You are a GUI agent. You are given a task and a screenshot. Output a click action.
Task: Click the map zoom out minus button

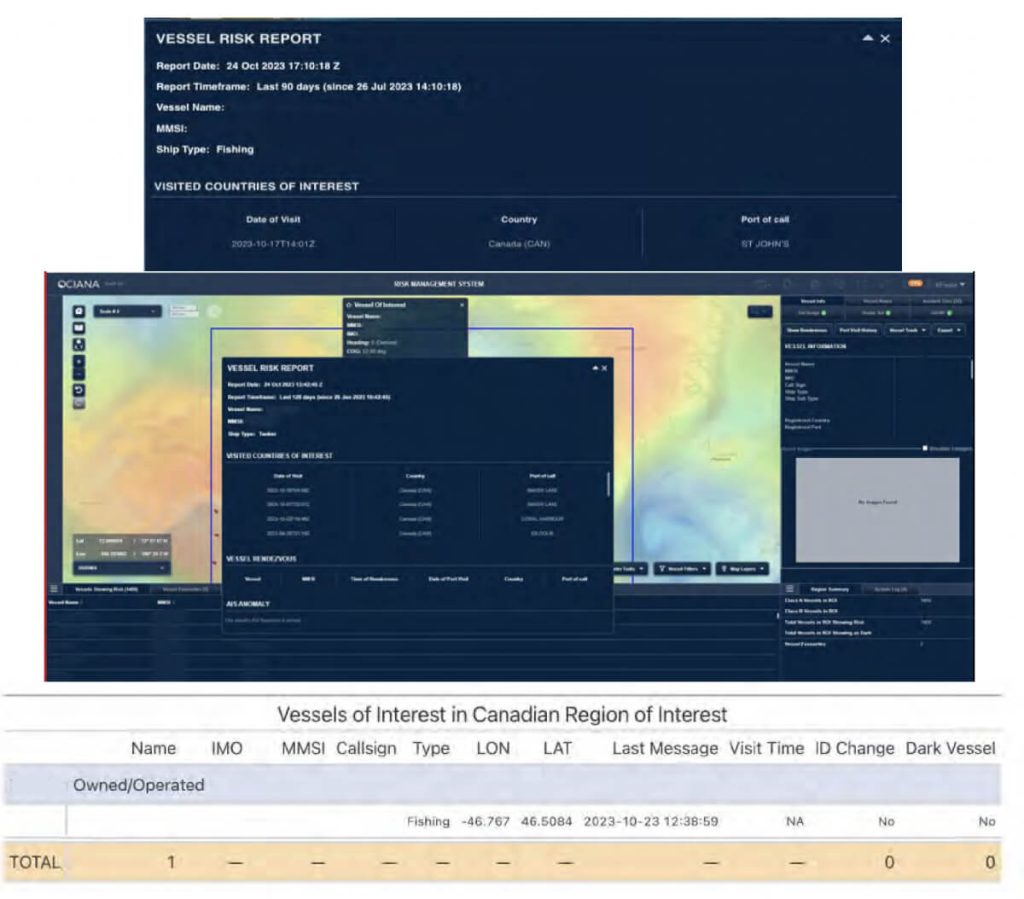79,374
